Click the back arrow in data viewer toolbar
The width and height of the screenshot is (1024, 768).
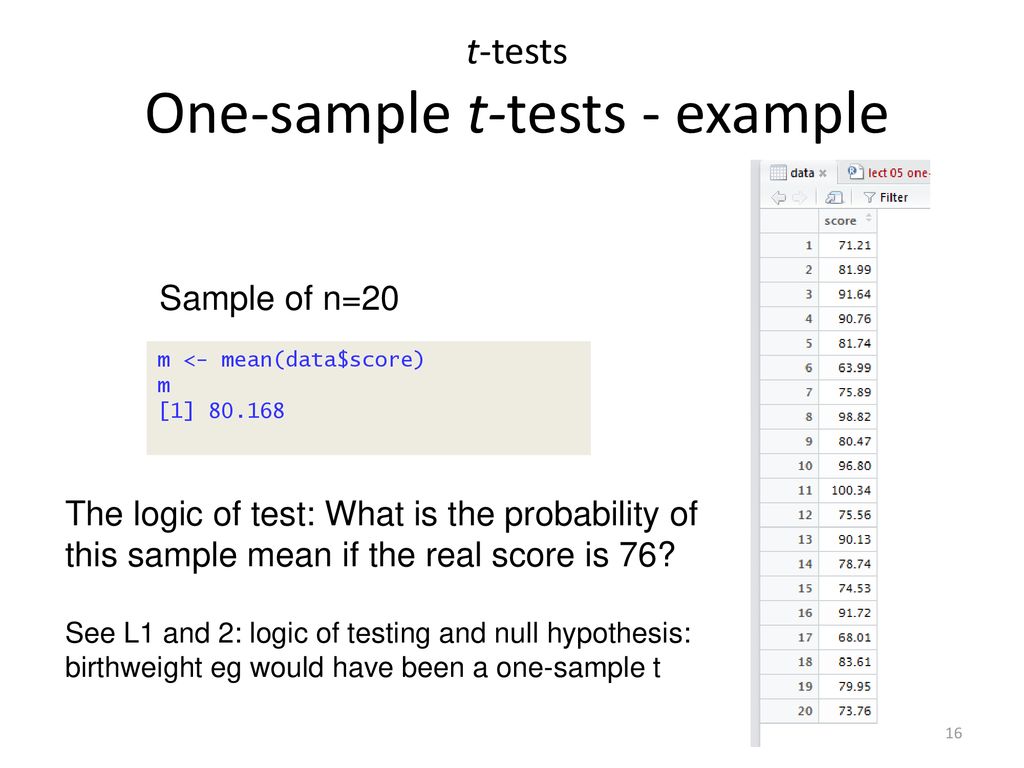(778, 197)
